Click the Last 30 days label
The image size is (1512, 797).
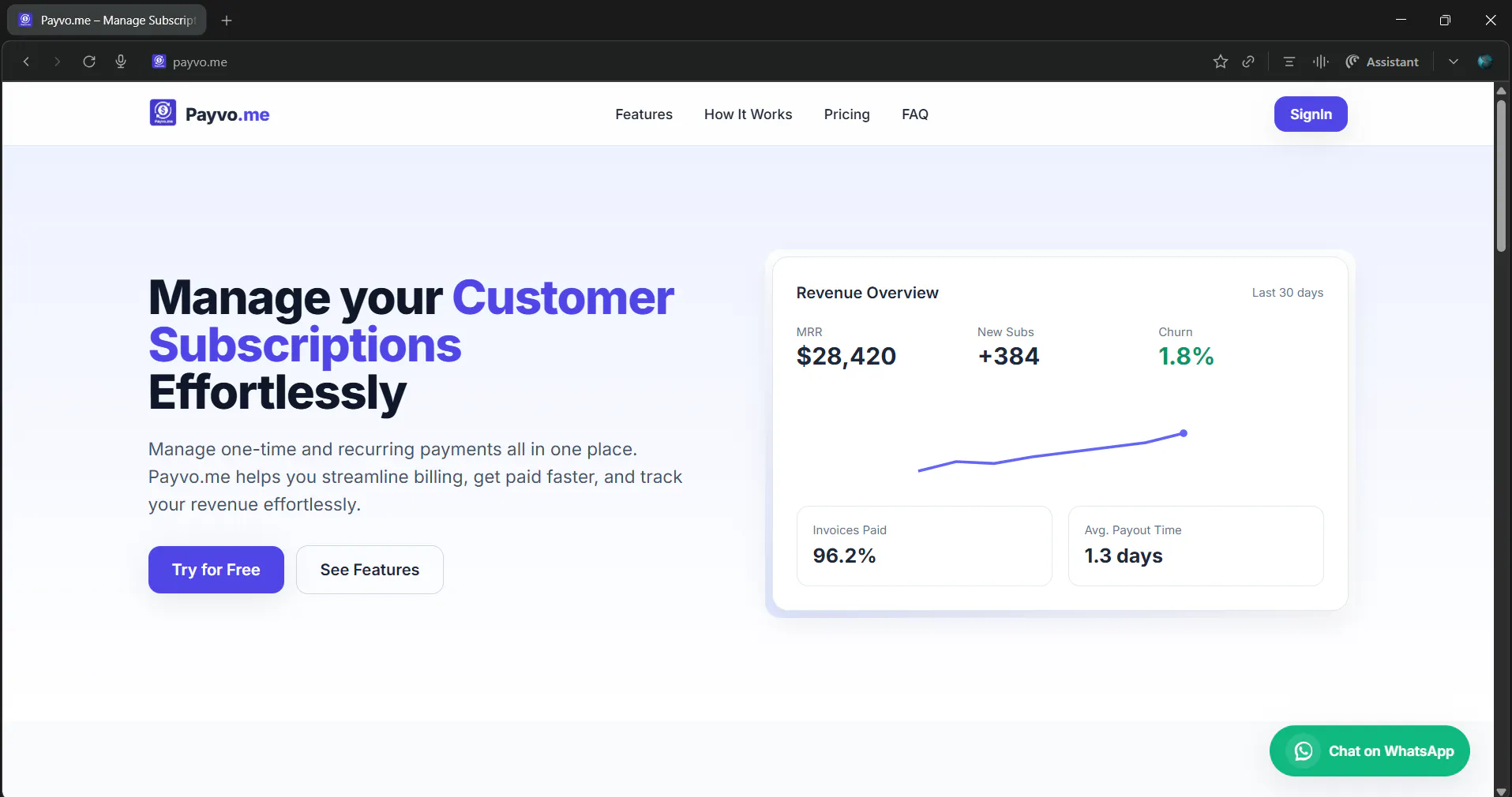[1288, 293]
